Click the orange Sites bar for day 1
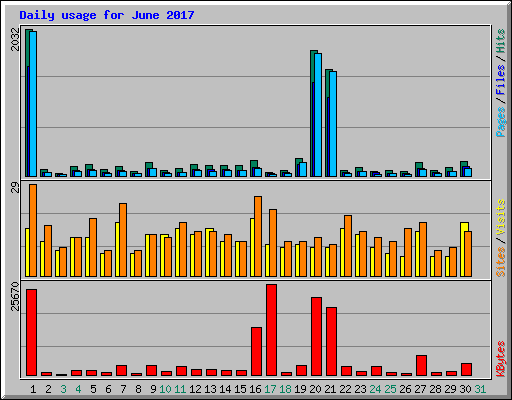512x400 pixels. [33, 230]
